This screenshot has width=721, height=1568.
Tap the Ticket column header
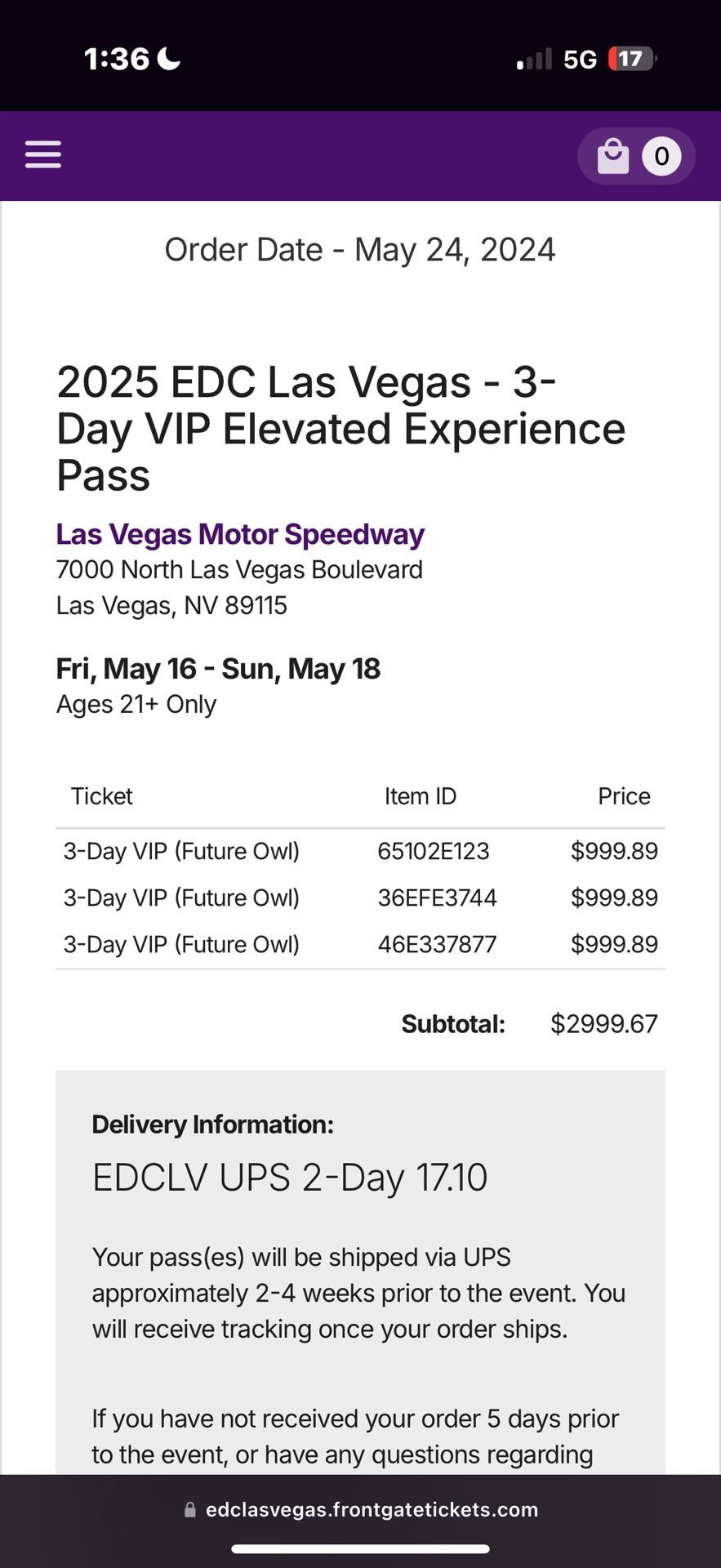point(101,796)
